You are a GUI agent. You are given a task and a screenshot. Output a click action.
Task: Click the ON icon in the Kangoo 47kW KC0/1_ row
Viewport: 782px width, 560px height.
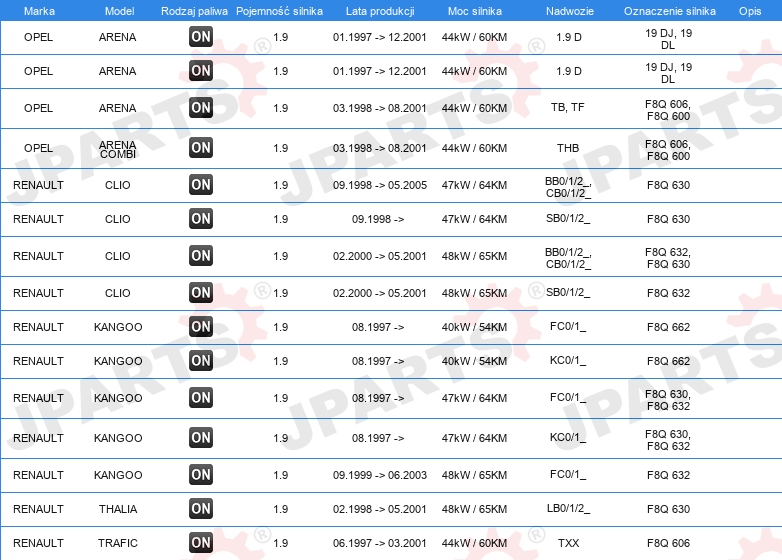coord(201,438)
